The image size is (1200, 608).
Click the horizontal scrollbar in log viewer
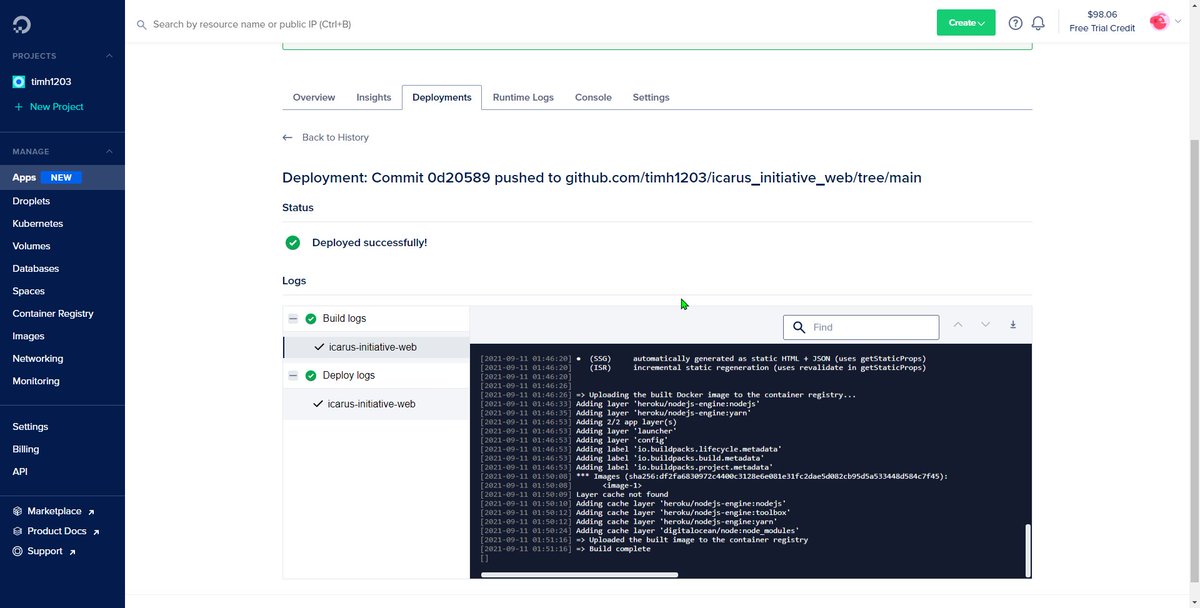pos(580,574)
